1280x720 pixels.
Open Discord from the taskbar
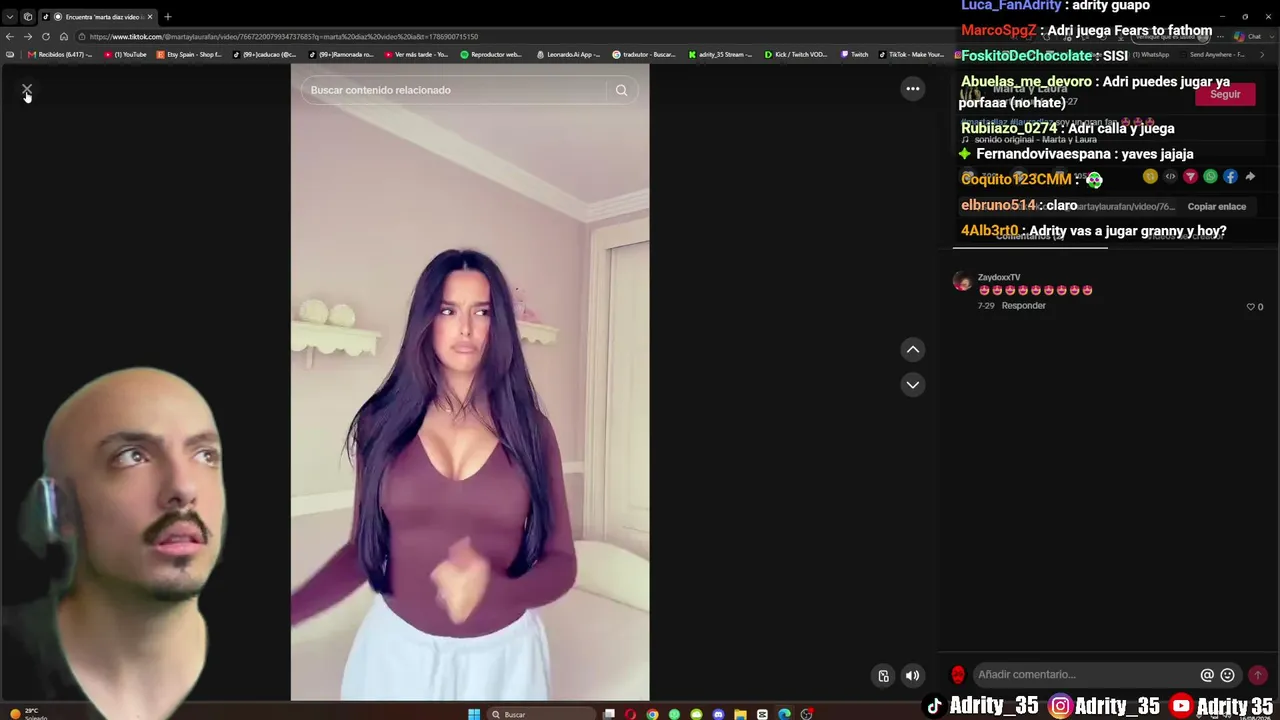[x=718, y=714]
